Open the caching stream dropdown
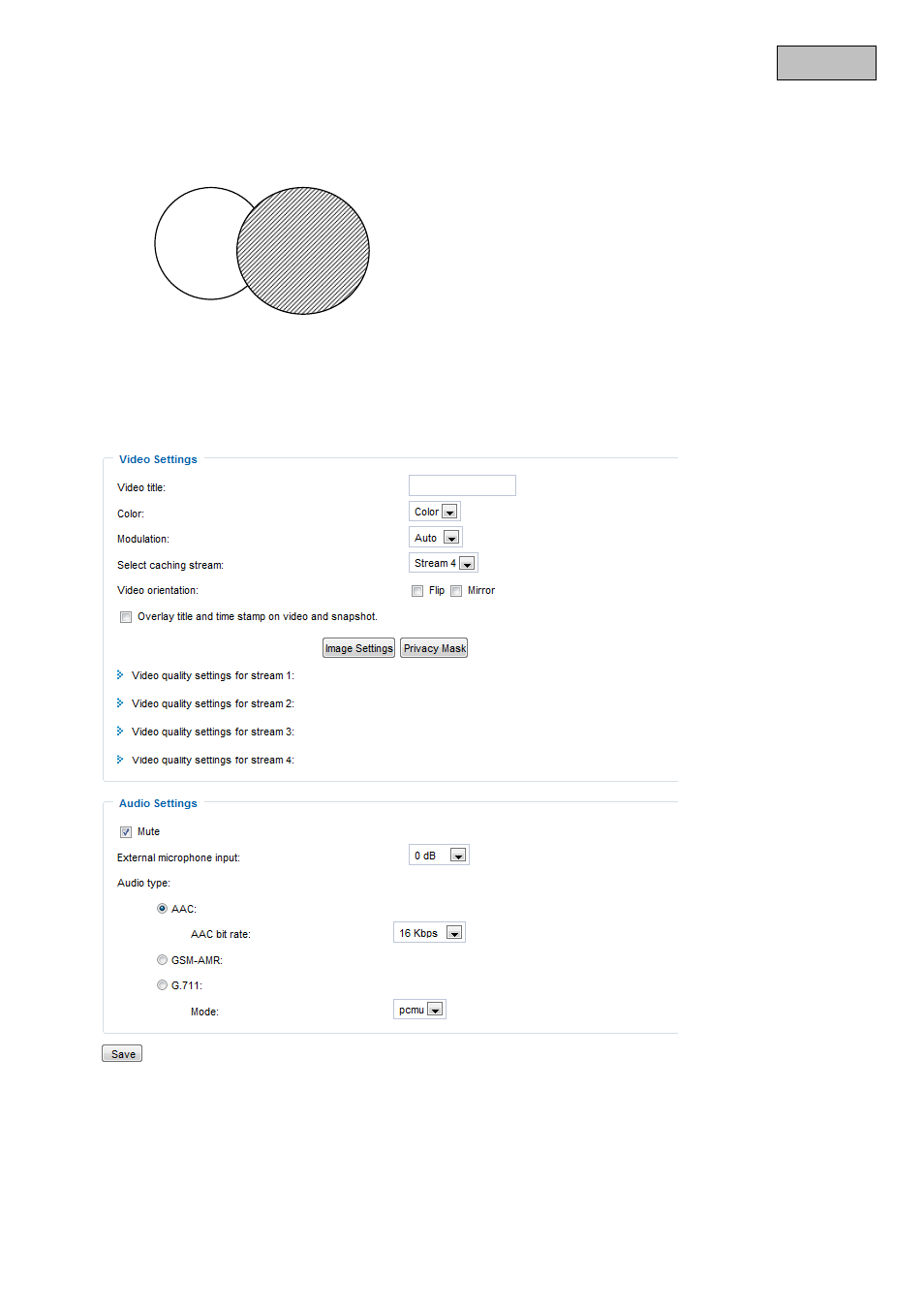 (444, 563)
